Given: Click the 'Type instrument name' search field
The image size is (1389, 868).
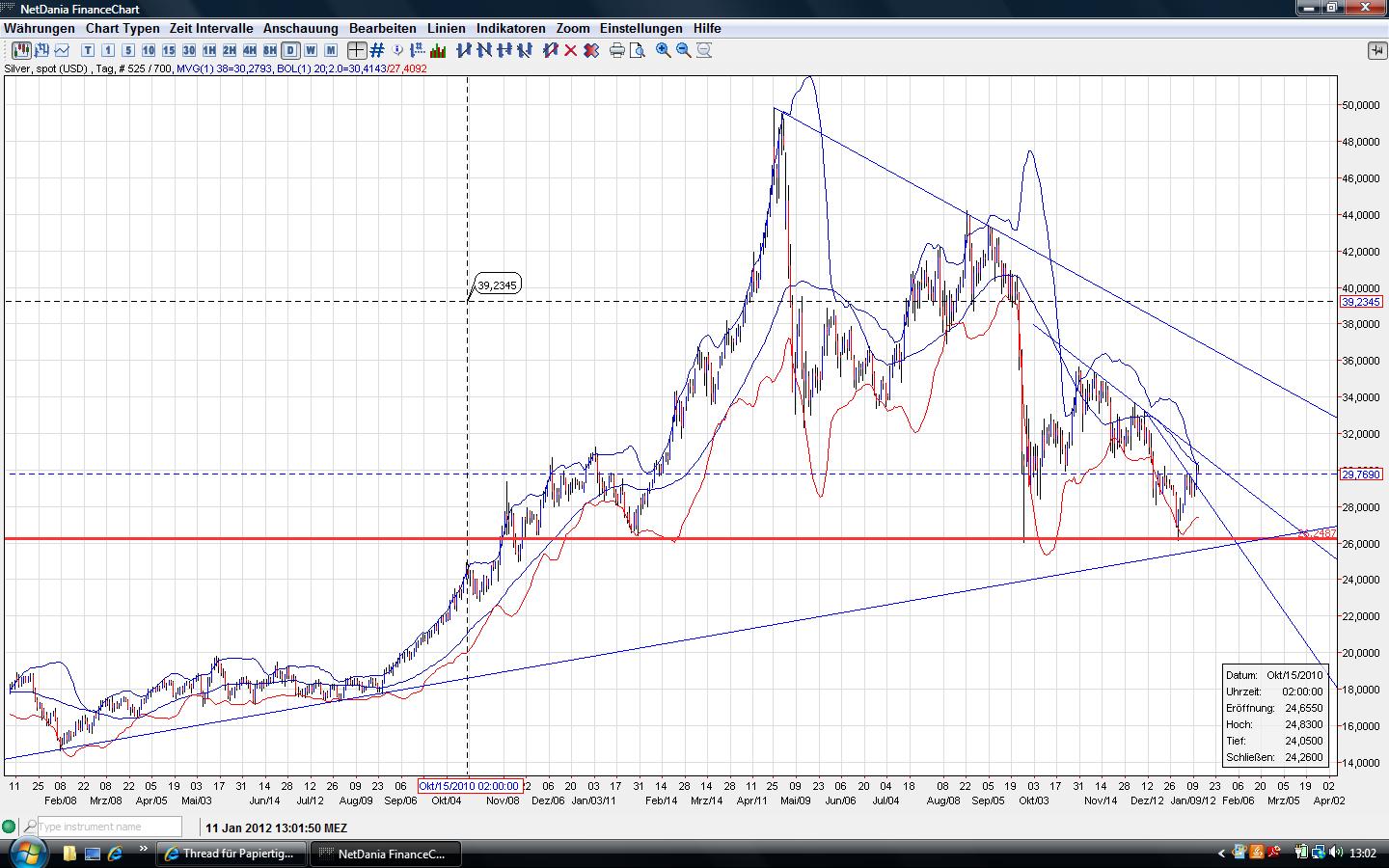Looking at the screenshot, I should pyautogui.click(x=108, y=827).
